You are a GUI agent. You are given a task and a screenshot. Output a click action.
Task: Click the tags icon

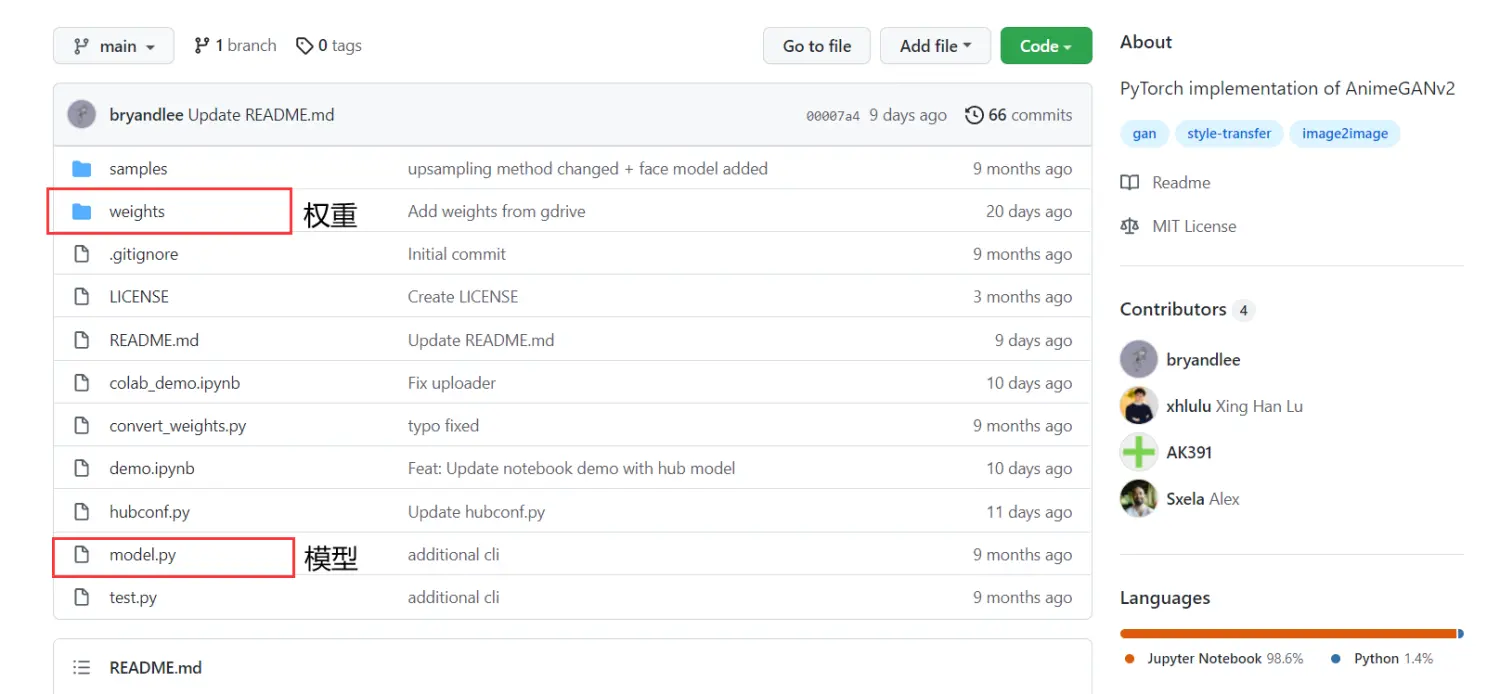[x=305, y=46]
